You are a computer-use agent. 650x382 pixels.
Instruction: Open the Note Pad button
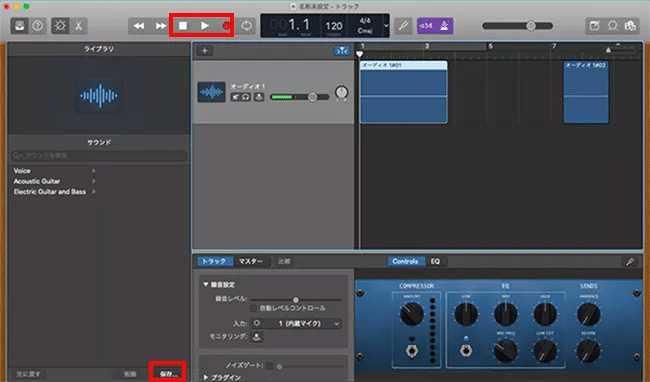(594, 26)
